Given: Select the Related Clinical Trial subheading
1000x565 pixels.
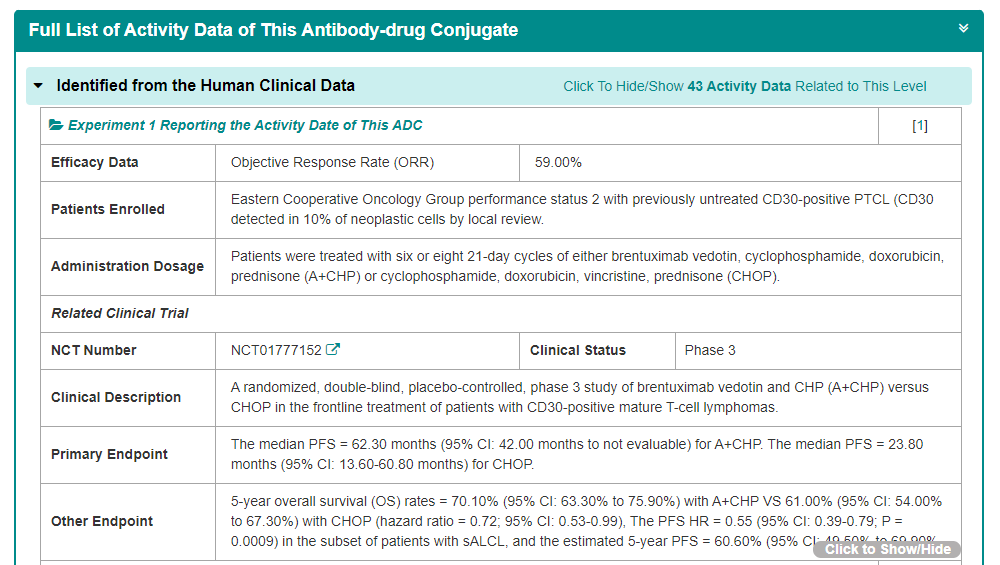Looking at the screenshot, I should (120, 313).
